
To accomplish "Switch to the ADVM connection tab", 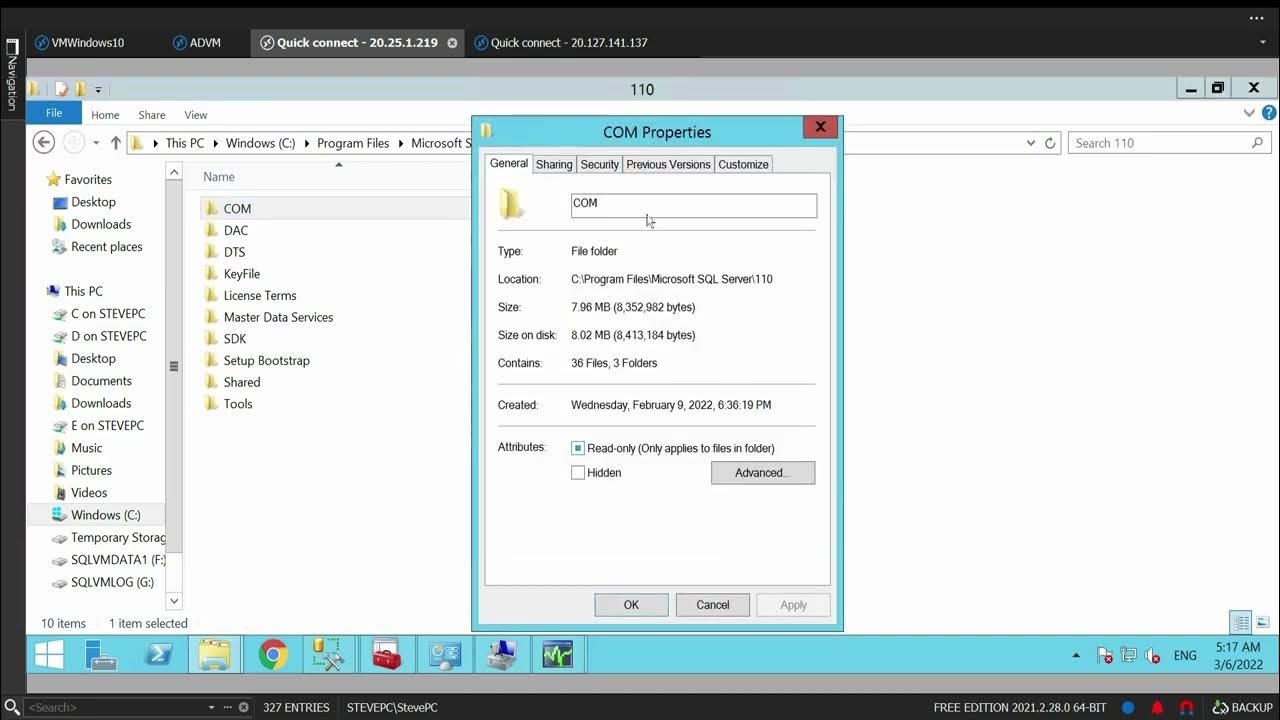I will pos(196,43).
